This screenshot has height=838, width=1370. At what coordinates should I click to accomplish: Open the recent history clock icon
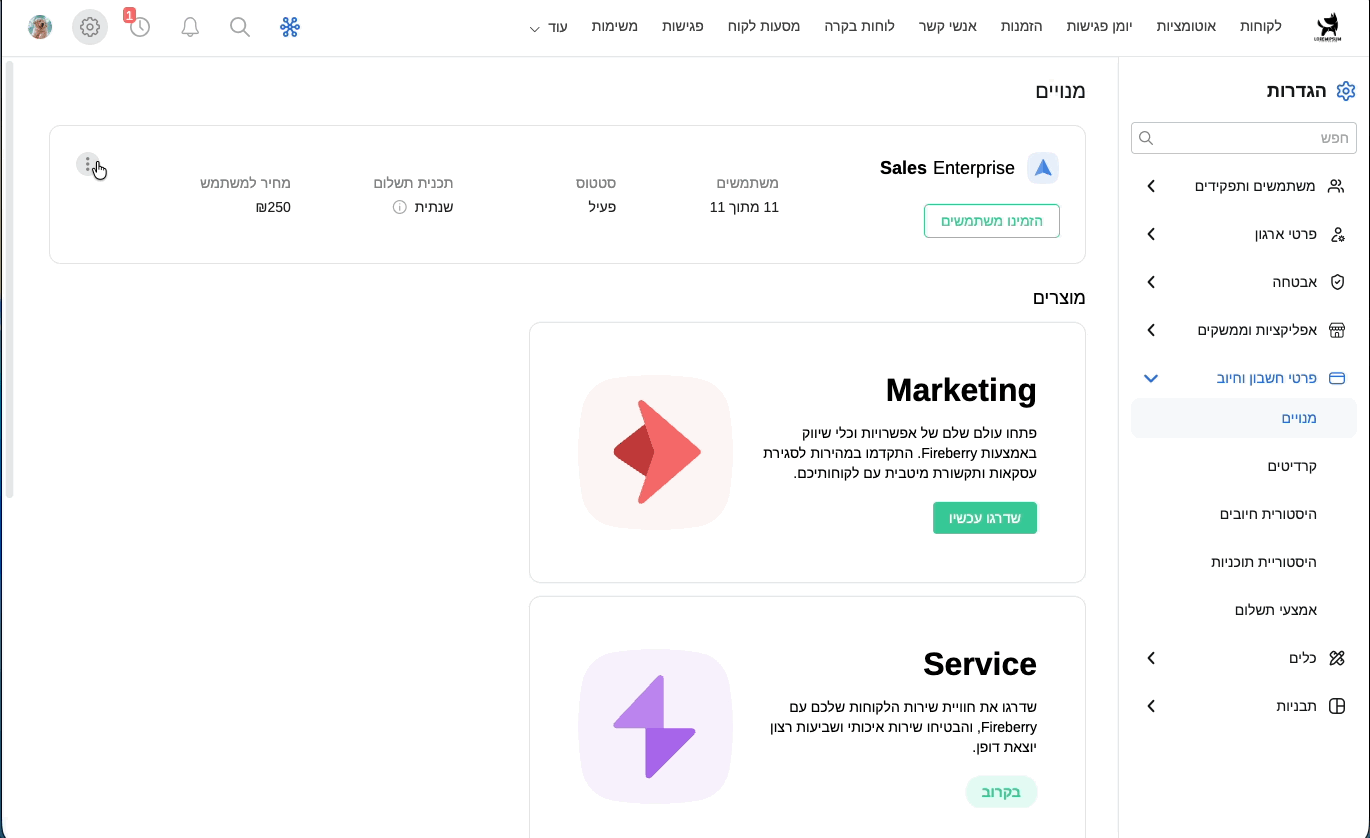pos(140,27)
